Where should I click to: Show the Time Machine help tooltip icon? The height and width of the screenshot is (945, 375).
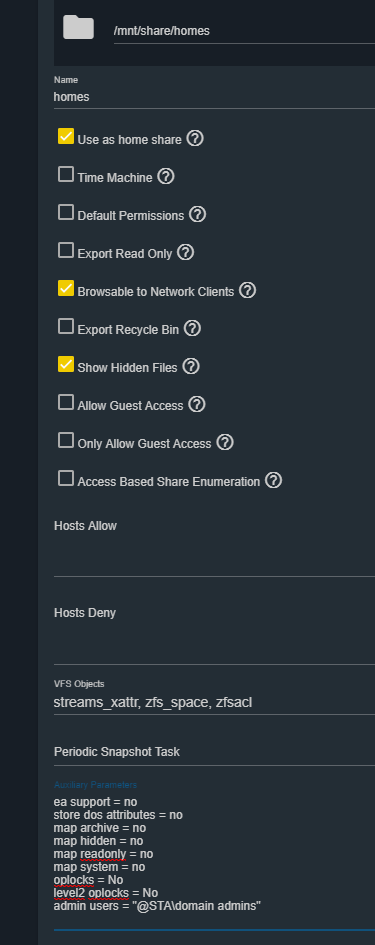(166, 177)
